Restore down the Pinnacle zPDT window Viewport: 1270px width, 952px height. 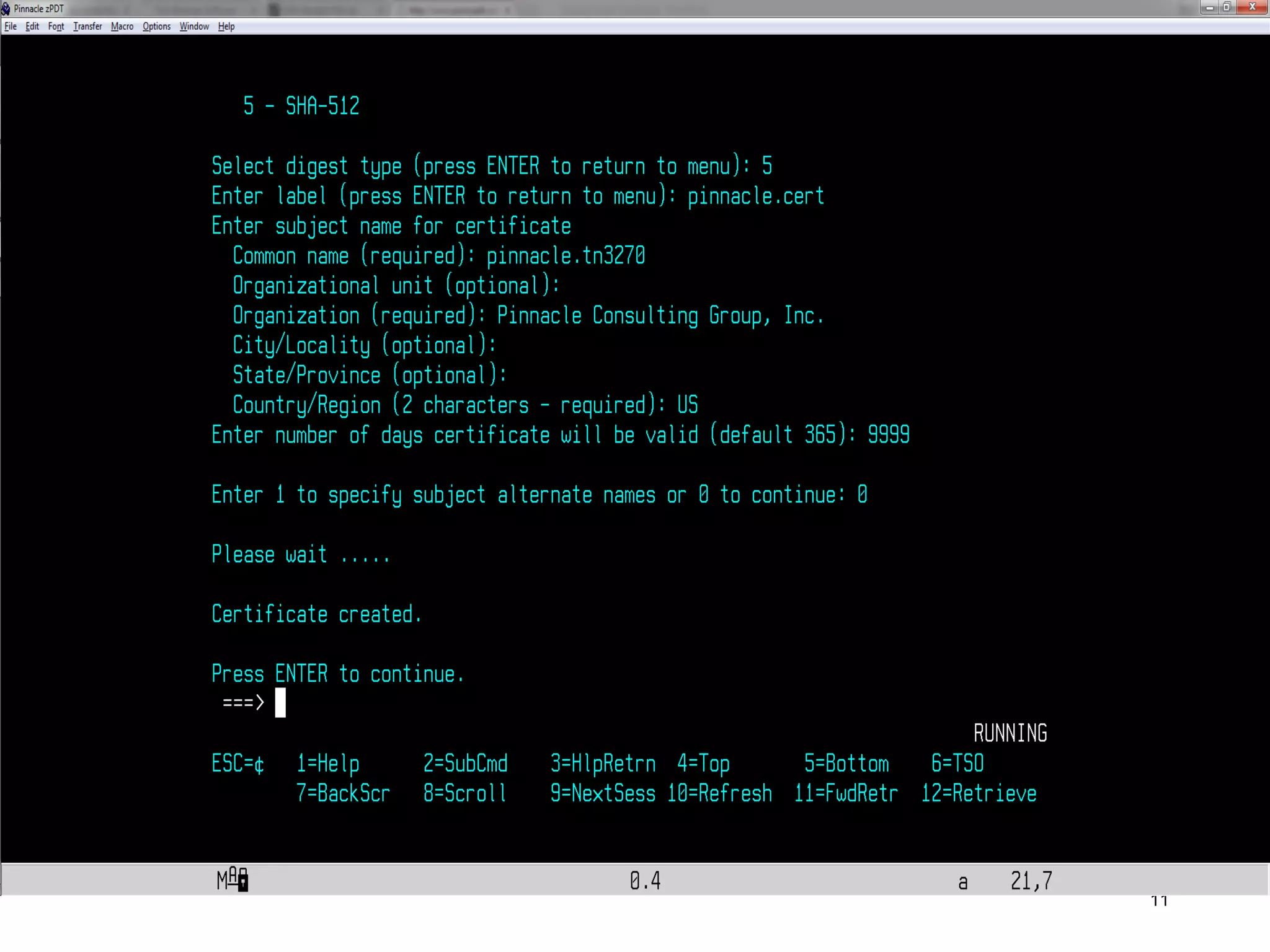click(1226, 7)
